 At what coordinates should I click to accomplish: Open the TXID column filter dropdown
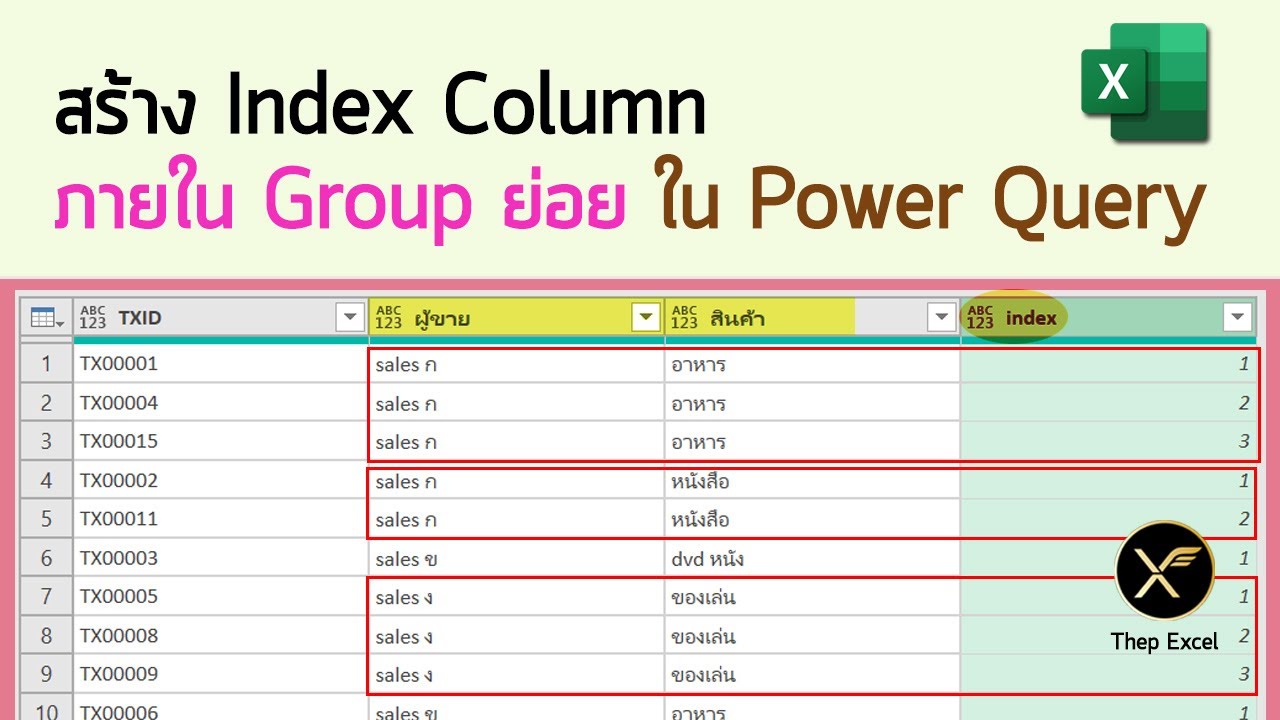(x=350, y=318)
